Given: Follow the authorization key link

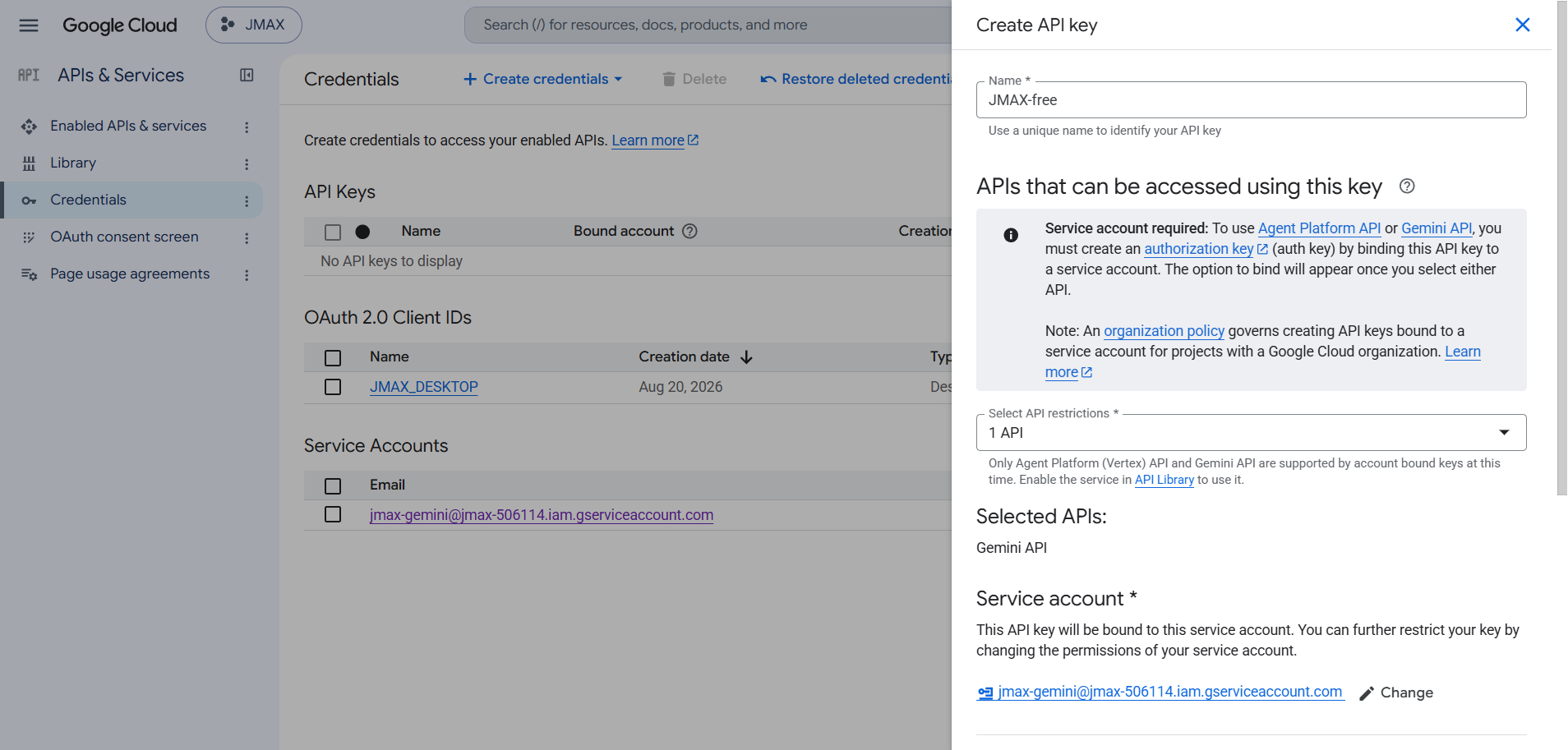Looking at the screenshot, I should coord(1206,249).
